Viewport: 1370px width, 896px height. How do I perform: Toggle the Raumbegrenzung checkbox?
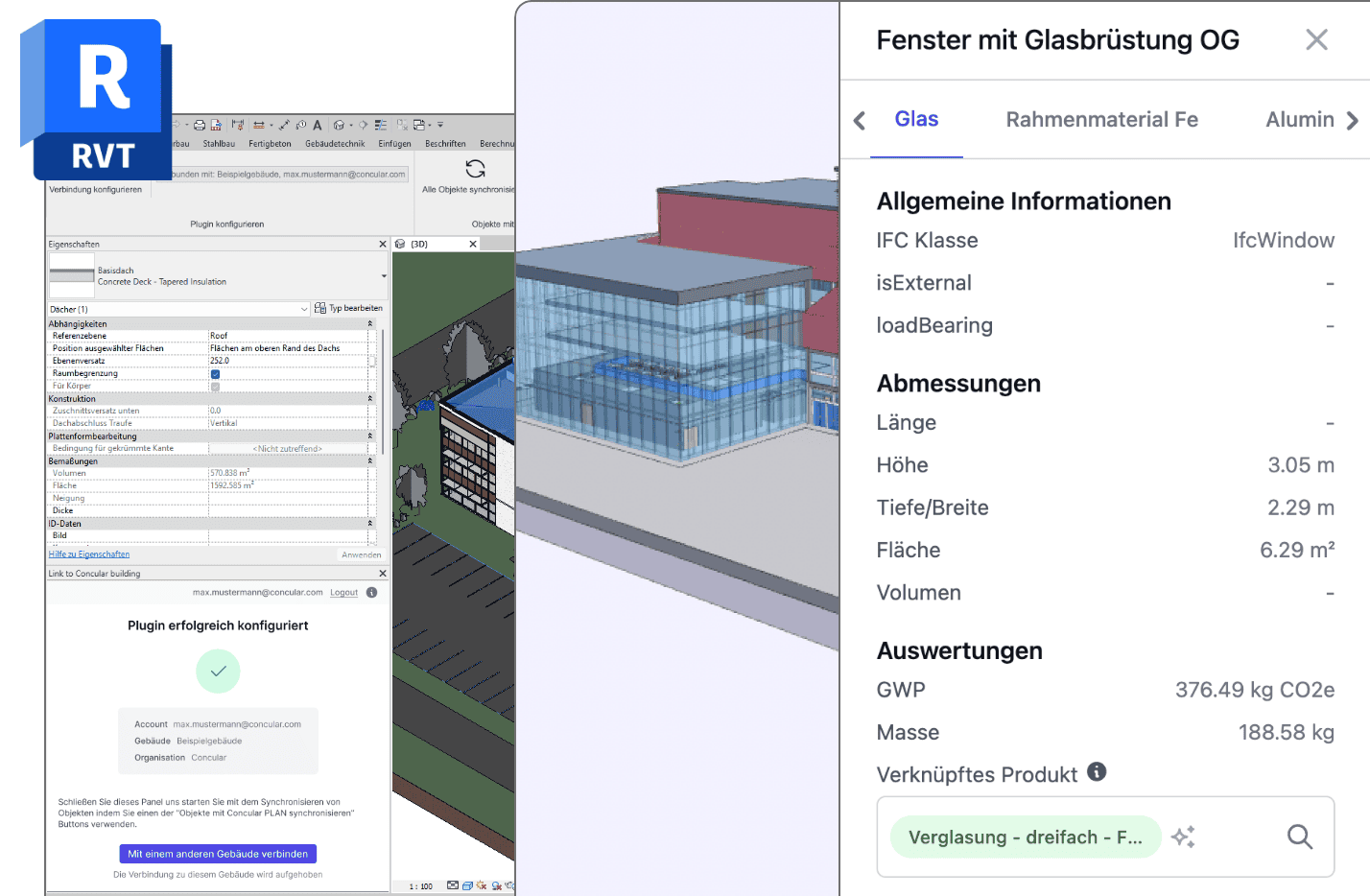[215, 374]
